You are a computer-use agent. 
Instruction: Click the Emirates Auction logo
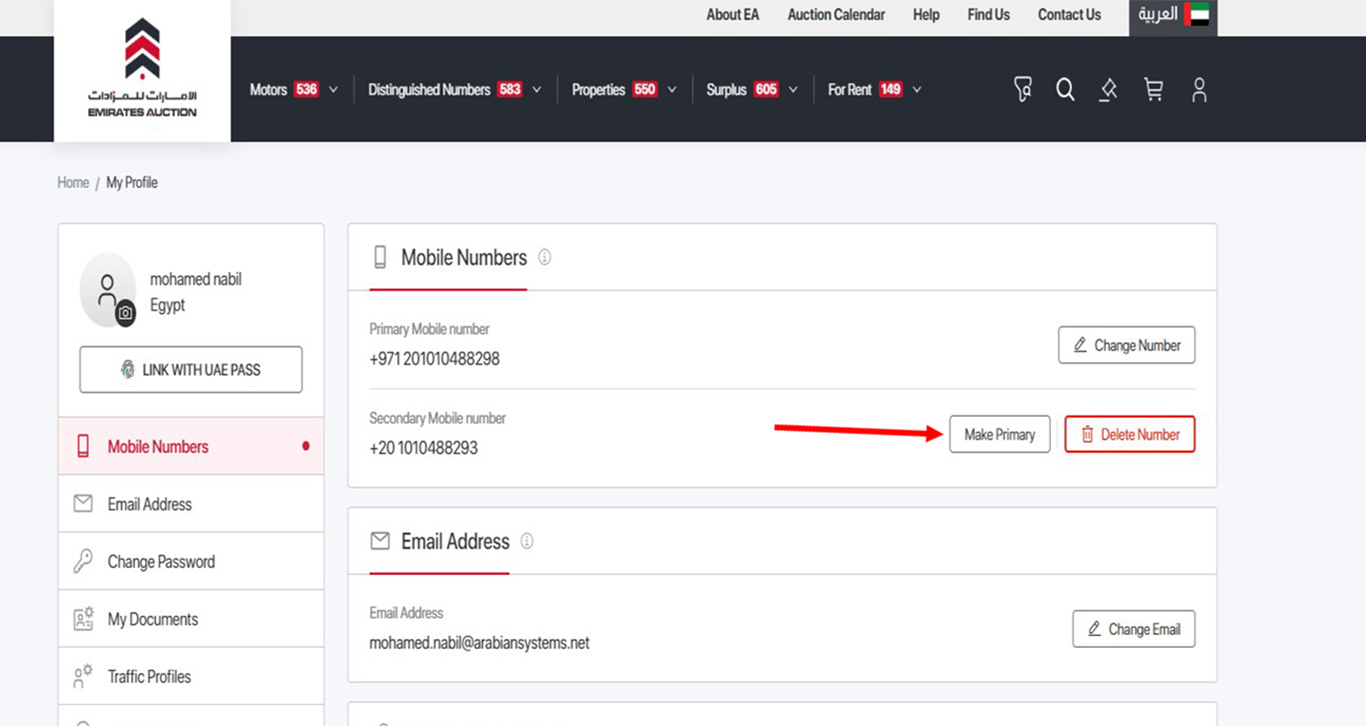coord(142,69)
